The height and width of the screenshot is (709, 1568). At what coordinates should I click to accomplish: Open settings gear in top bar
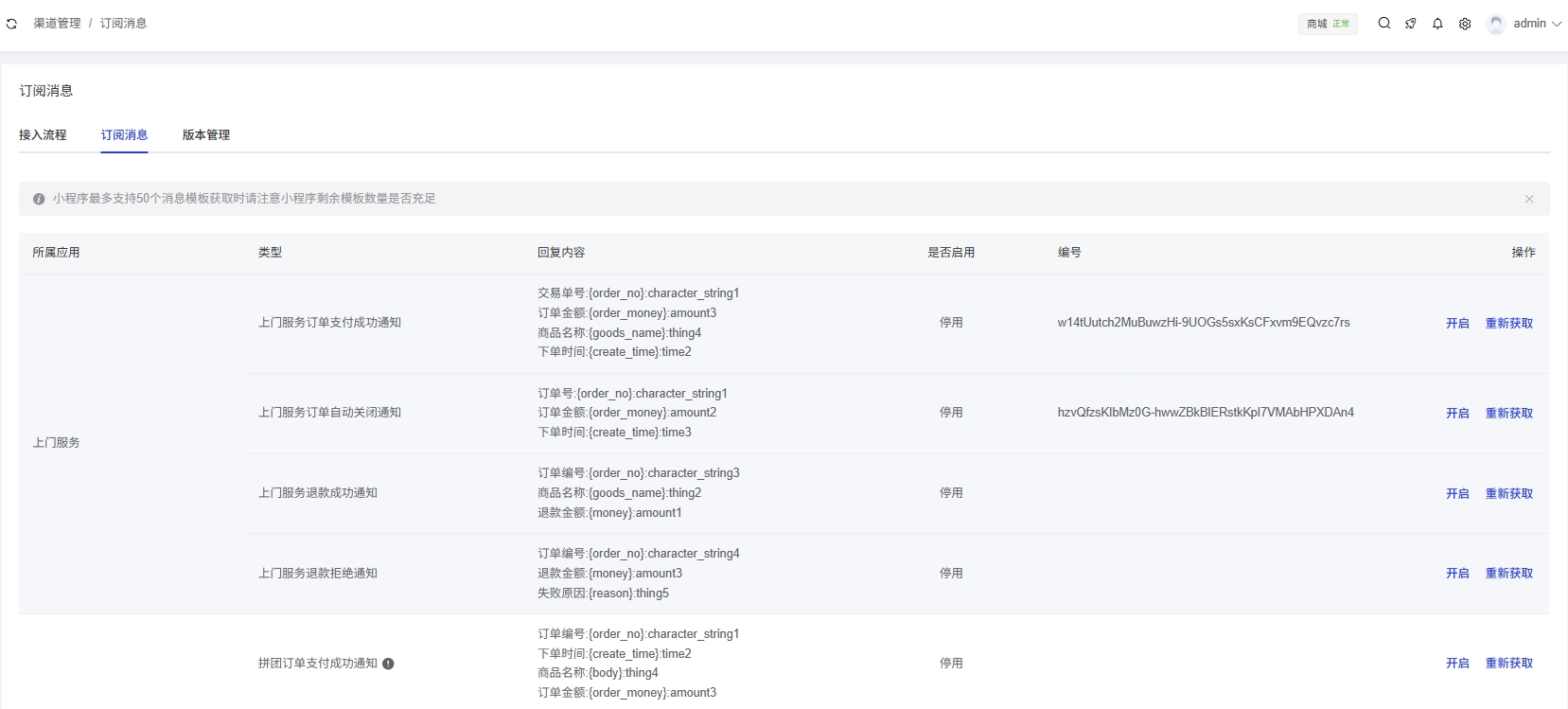(x=1465, y=24)
